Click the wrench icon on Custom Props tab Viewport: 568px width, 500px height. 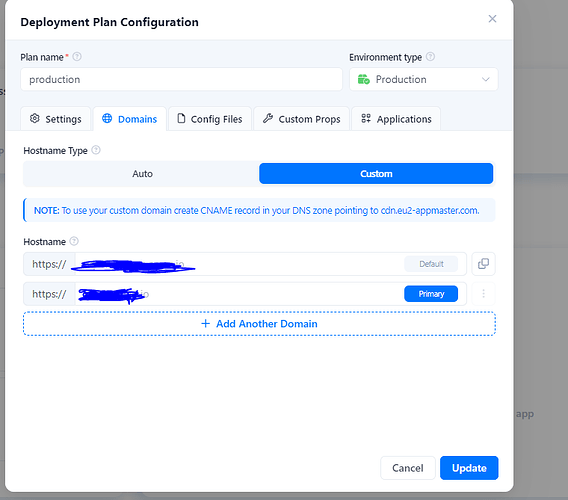pos(268,118)
